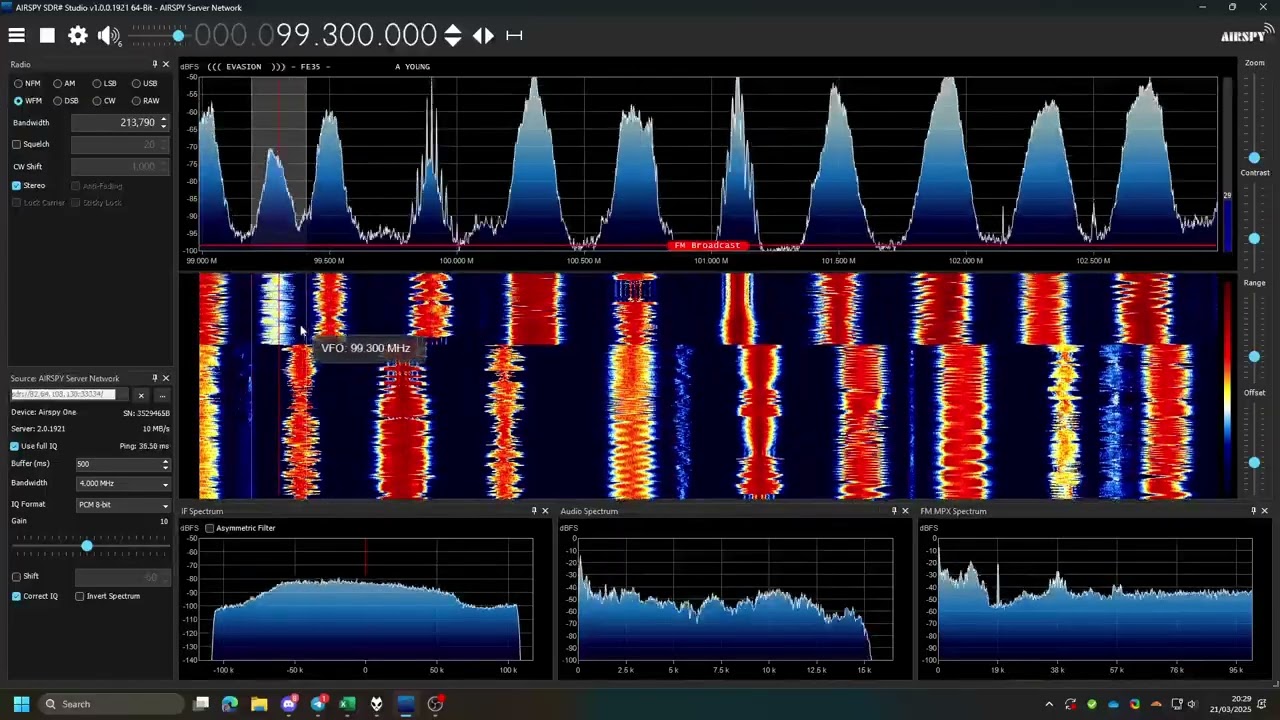Select LSB demodulation mode
The height and width of the screenshot is (720, 1280).
[105, 84]
